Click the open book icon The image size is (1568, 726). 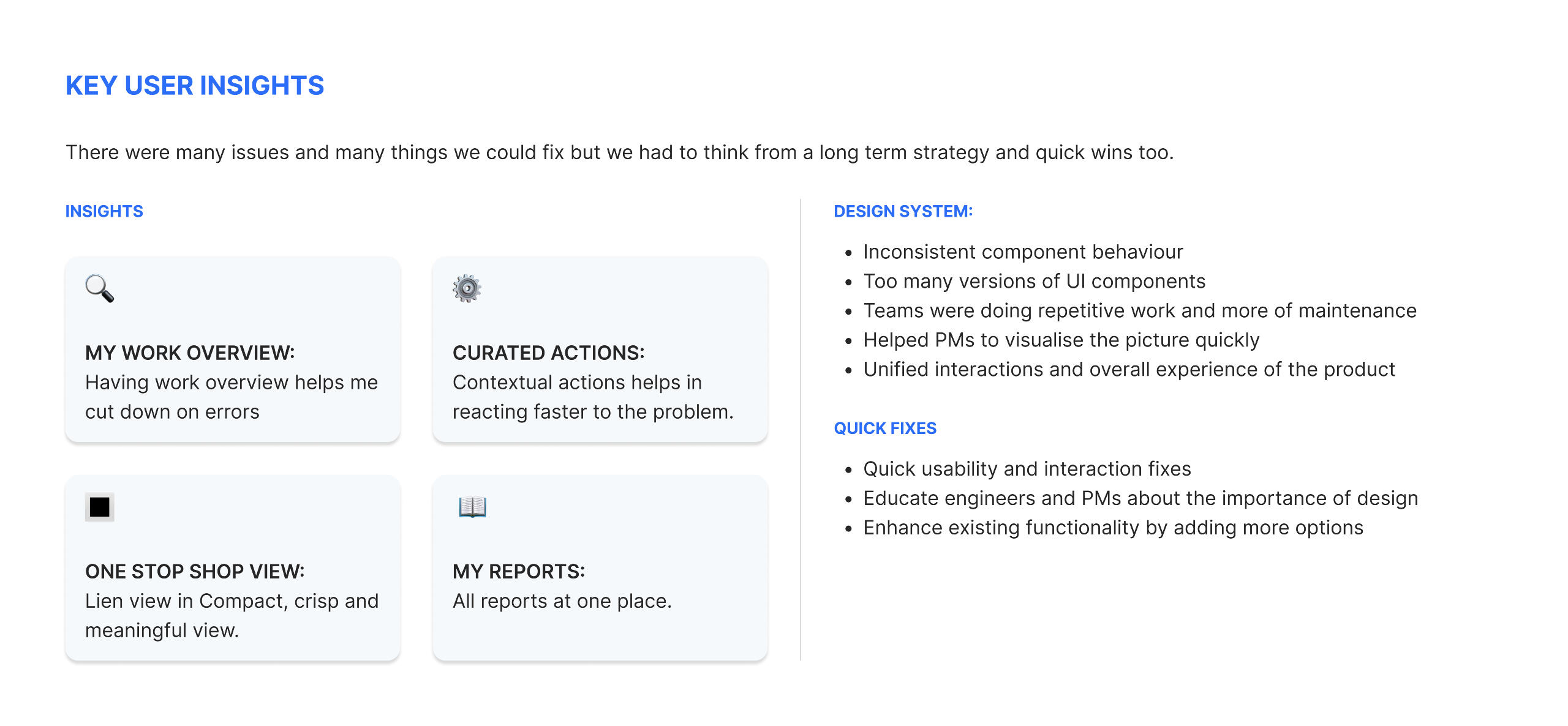[x=472, y=507]
